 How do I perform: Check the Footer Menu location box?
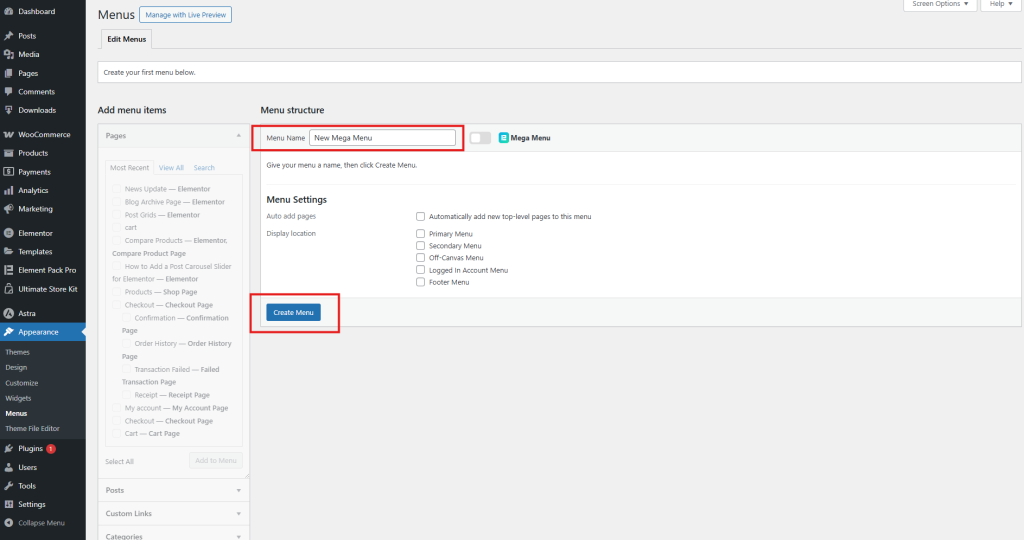[x=421, y=282]
